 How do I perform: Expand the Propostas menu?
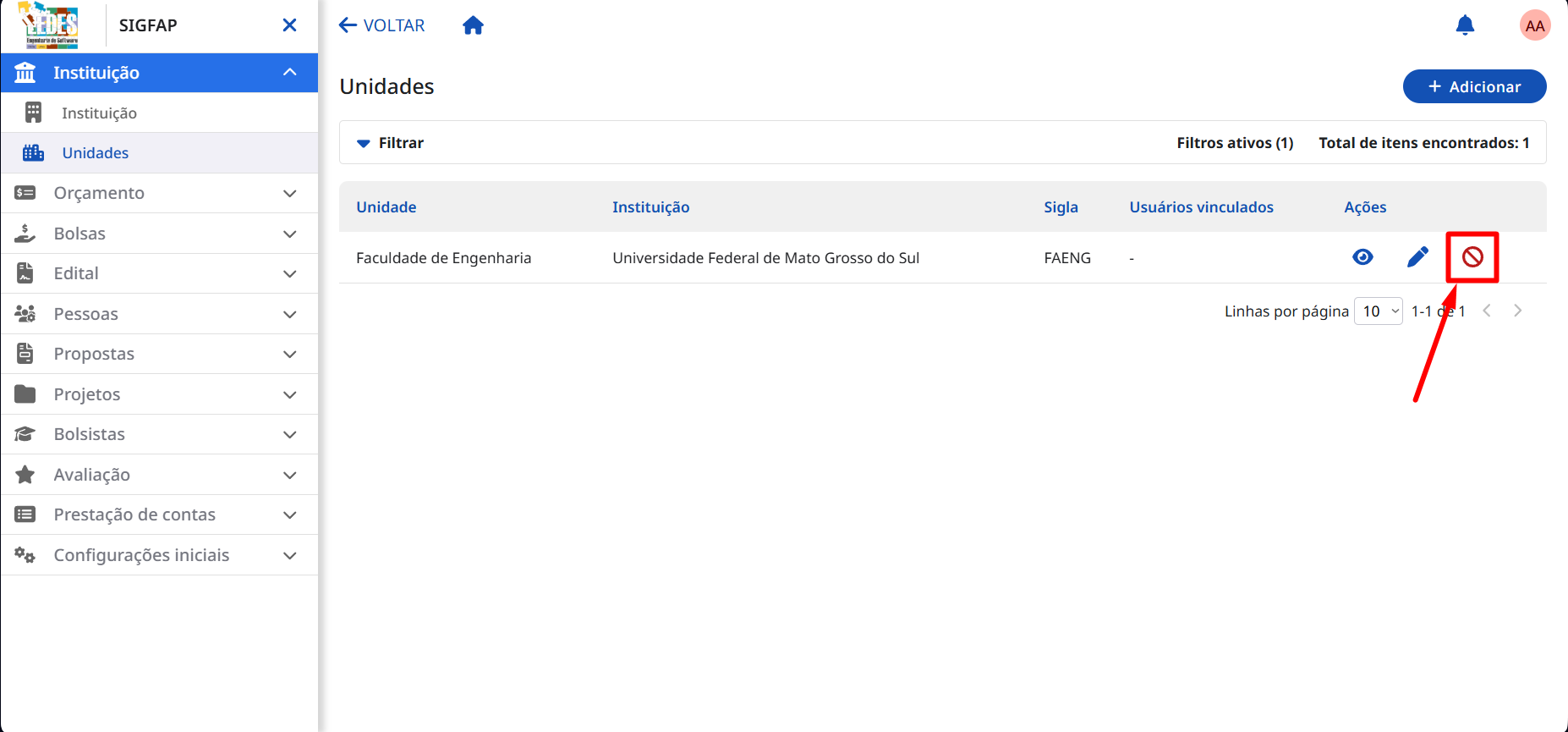click(x=159, y=354)
